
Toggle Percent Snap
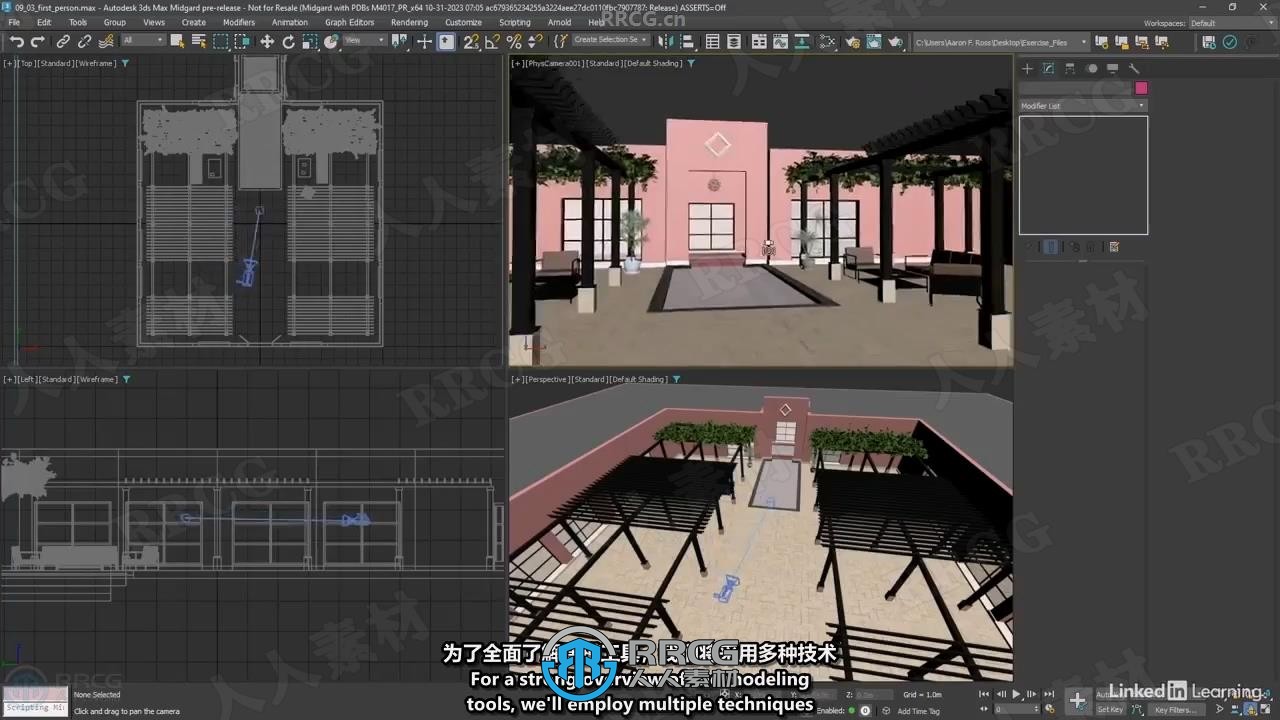click(514, 41)
